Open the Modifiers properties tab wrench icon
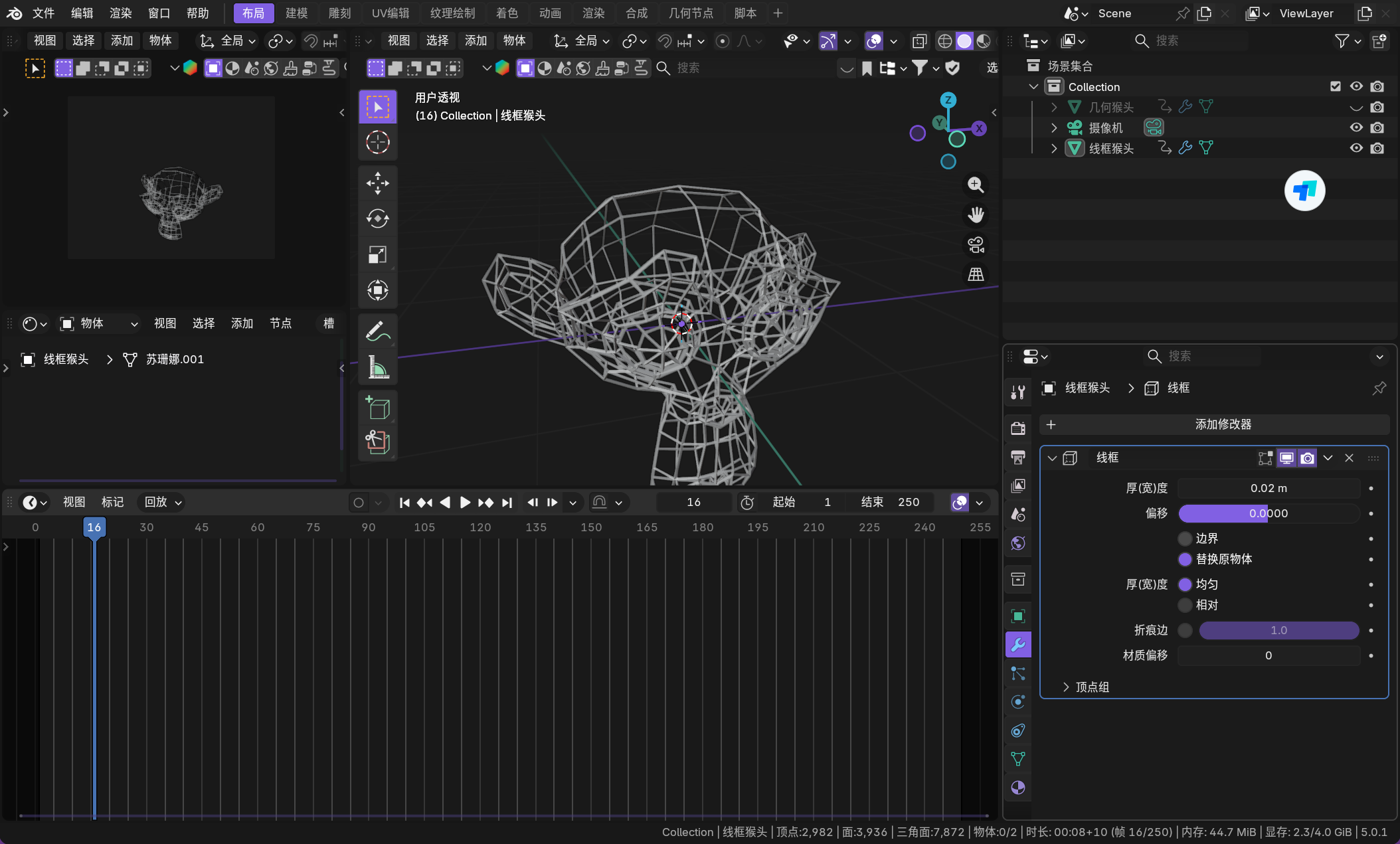Screen dimensions: 1400x844 click(x=1017, y=644)
